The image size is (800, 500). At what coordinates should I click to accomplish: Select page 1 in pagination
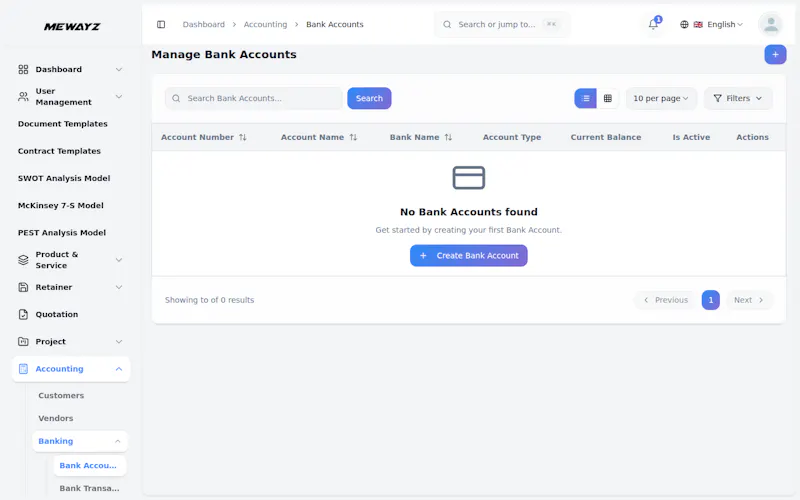point(710,300)
